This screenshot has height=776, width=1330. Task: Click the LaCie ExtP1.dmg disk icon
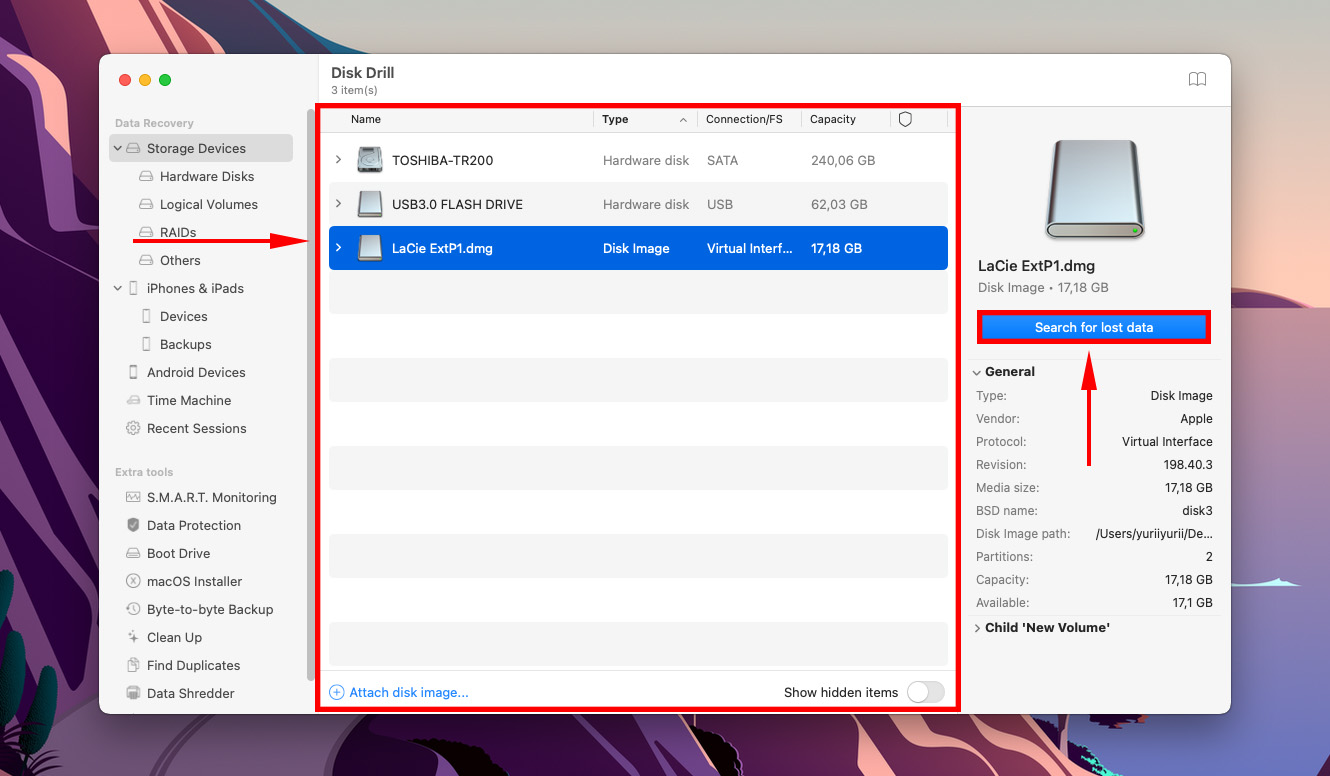coord(370,248)
